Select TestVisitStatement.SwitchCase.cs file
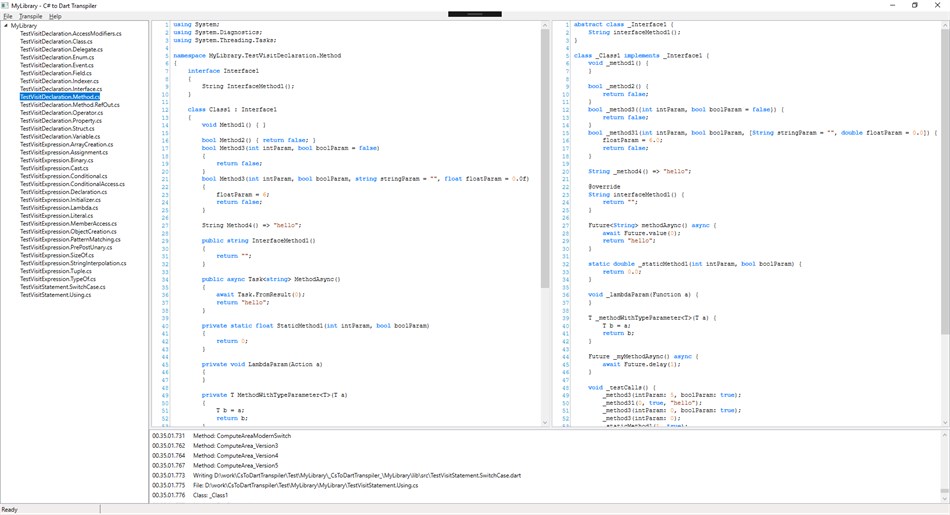The image size is (950, 515). [x=62, y=287]
